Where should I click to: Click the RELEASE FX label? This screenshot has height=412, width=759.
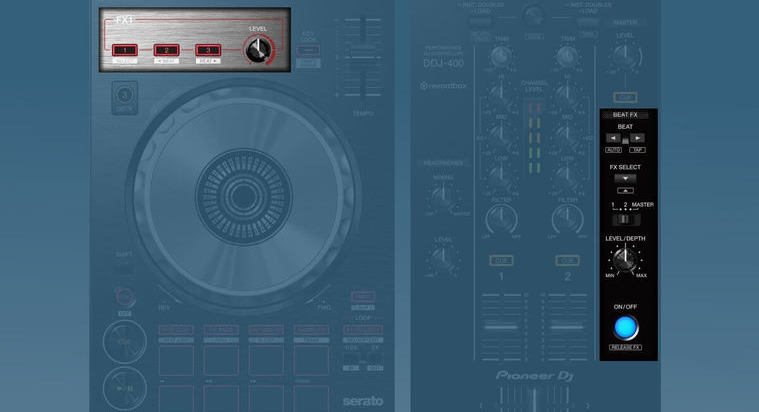tap(625, 348)
